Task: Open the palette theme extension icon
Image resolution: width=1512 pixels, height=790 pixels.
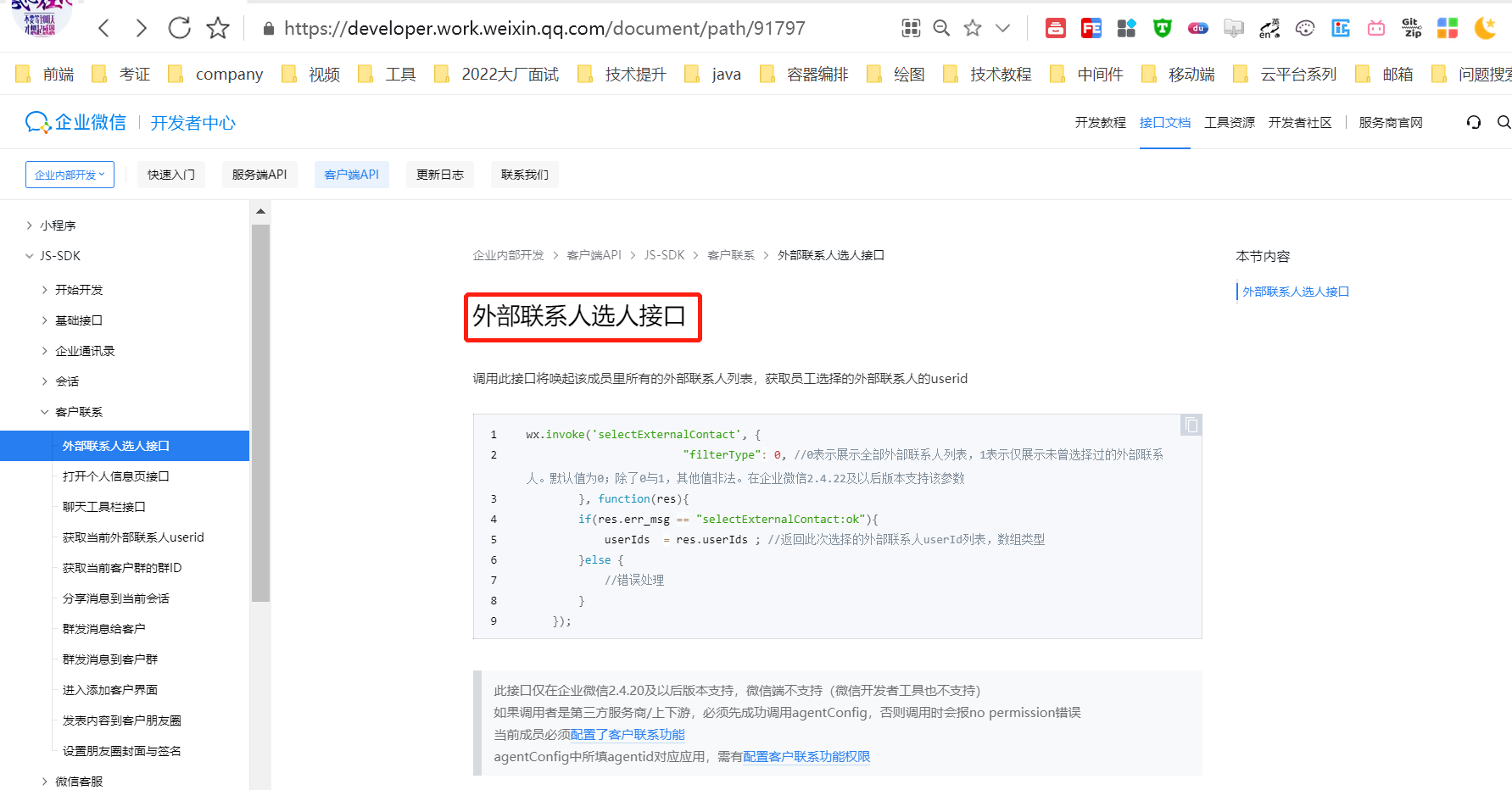Action: [x=1304, y=28]
